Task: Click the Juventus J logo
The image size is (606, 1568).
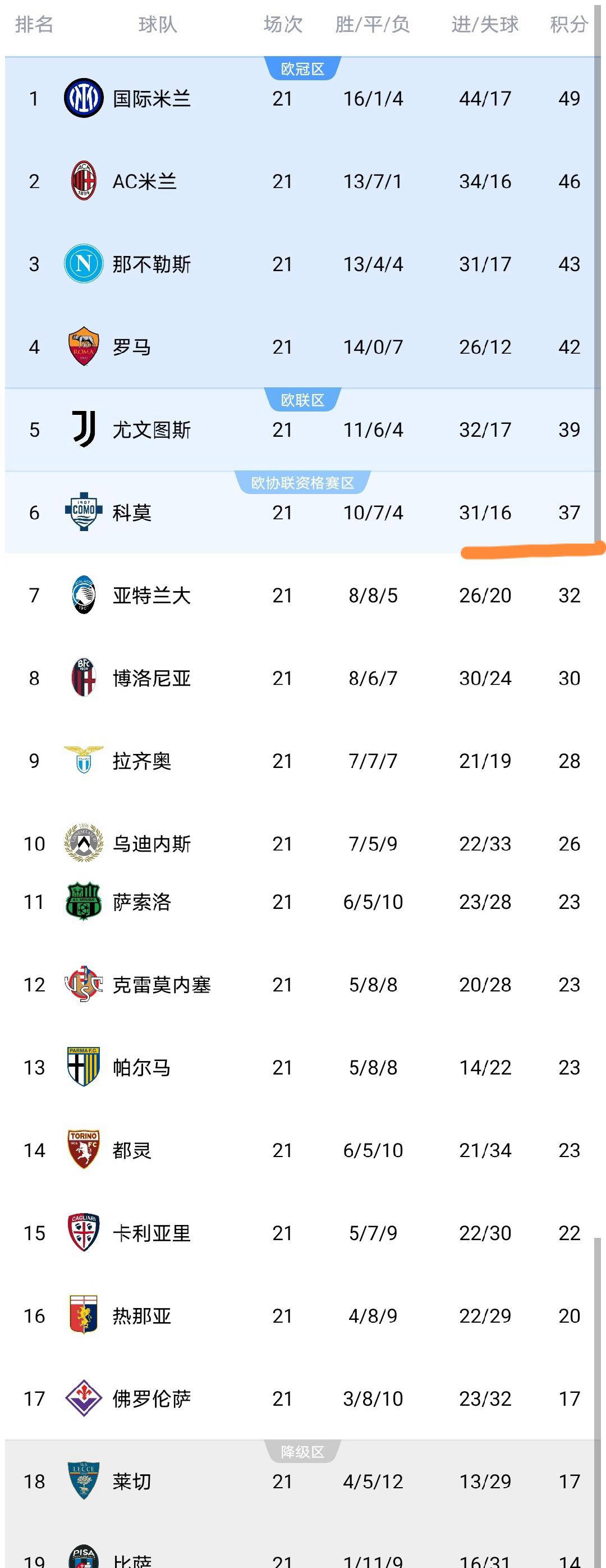Action: point(84,429)
